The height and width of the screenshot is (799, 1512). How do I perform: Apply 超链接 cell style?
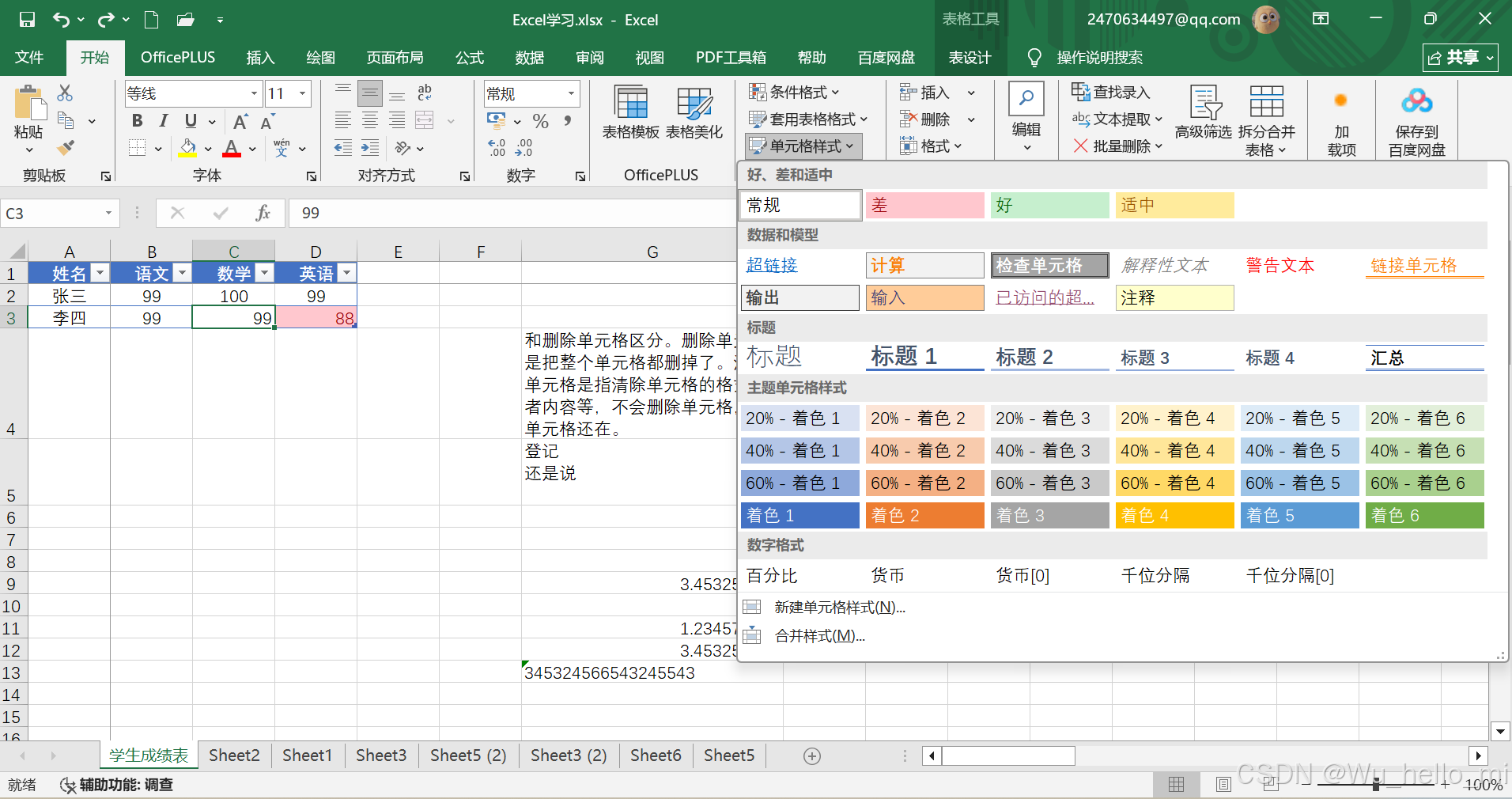tap(800, 265)
